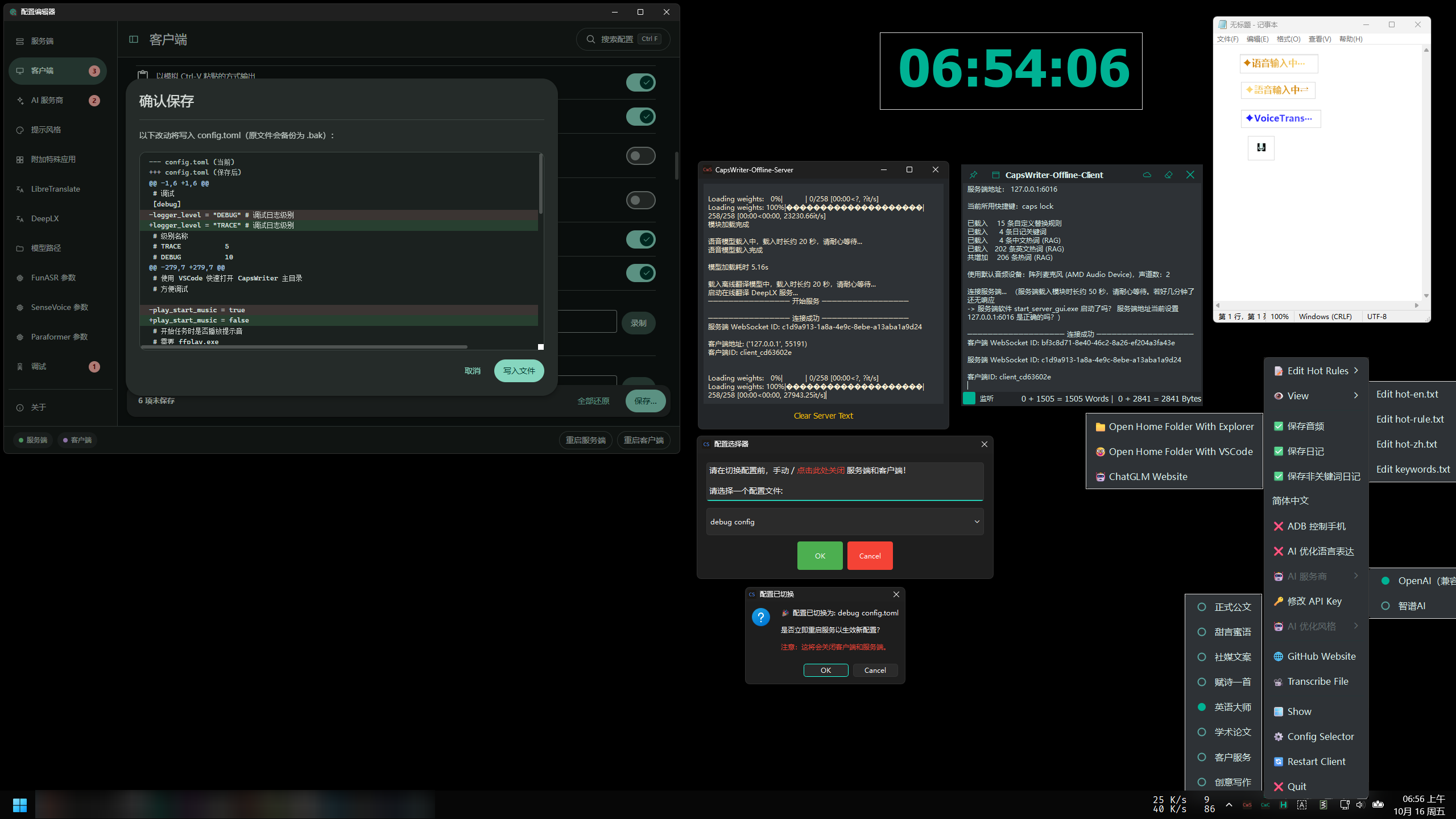This screenshot has width=1456, height=819.
Task: Click the Clear Server Text link
Action: coord(823,416)
